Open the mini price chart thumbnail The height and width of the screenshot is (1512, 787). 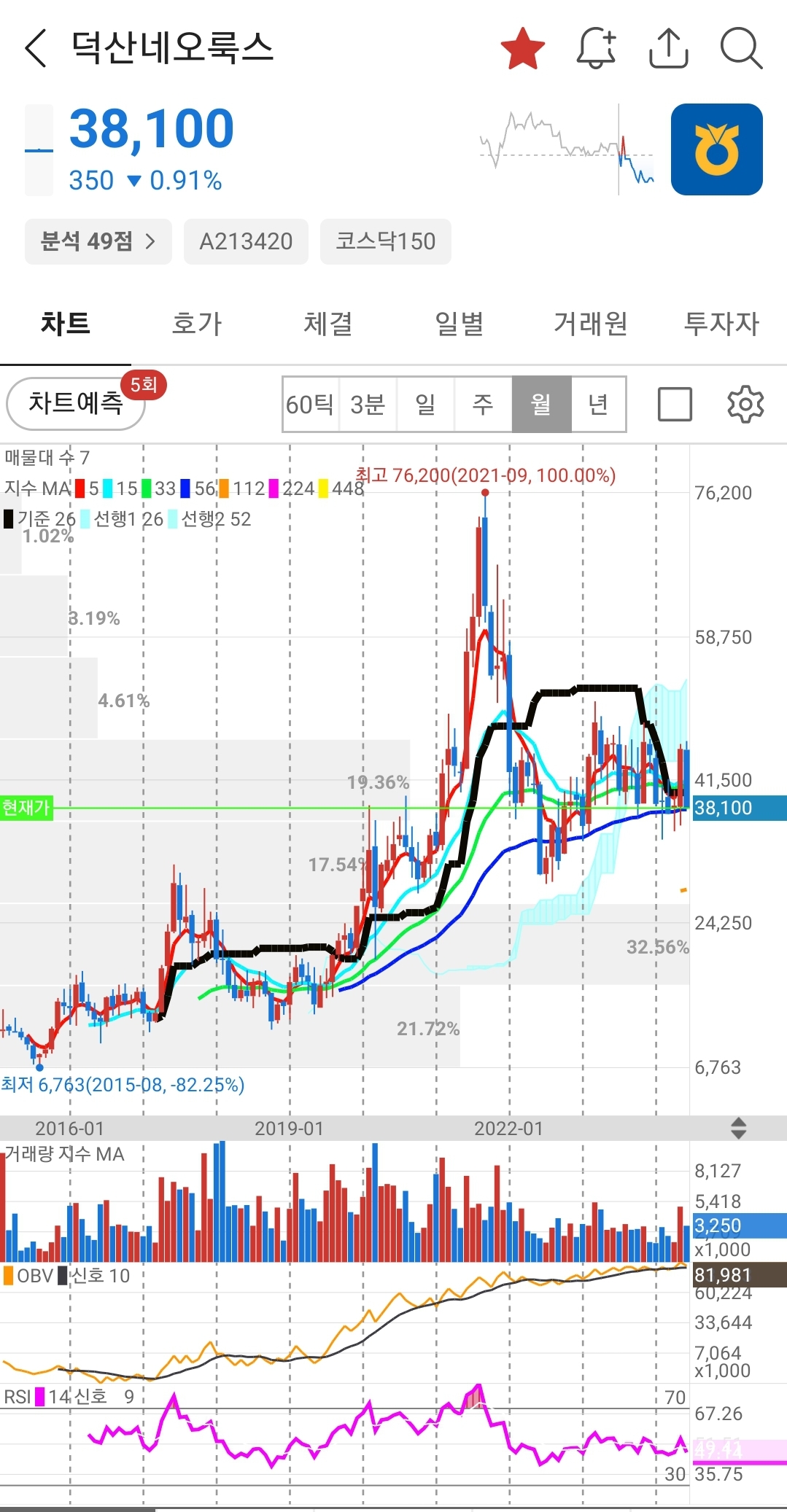pos(567,149)
